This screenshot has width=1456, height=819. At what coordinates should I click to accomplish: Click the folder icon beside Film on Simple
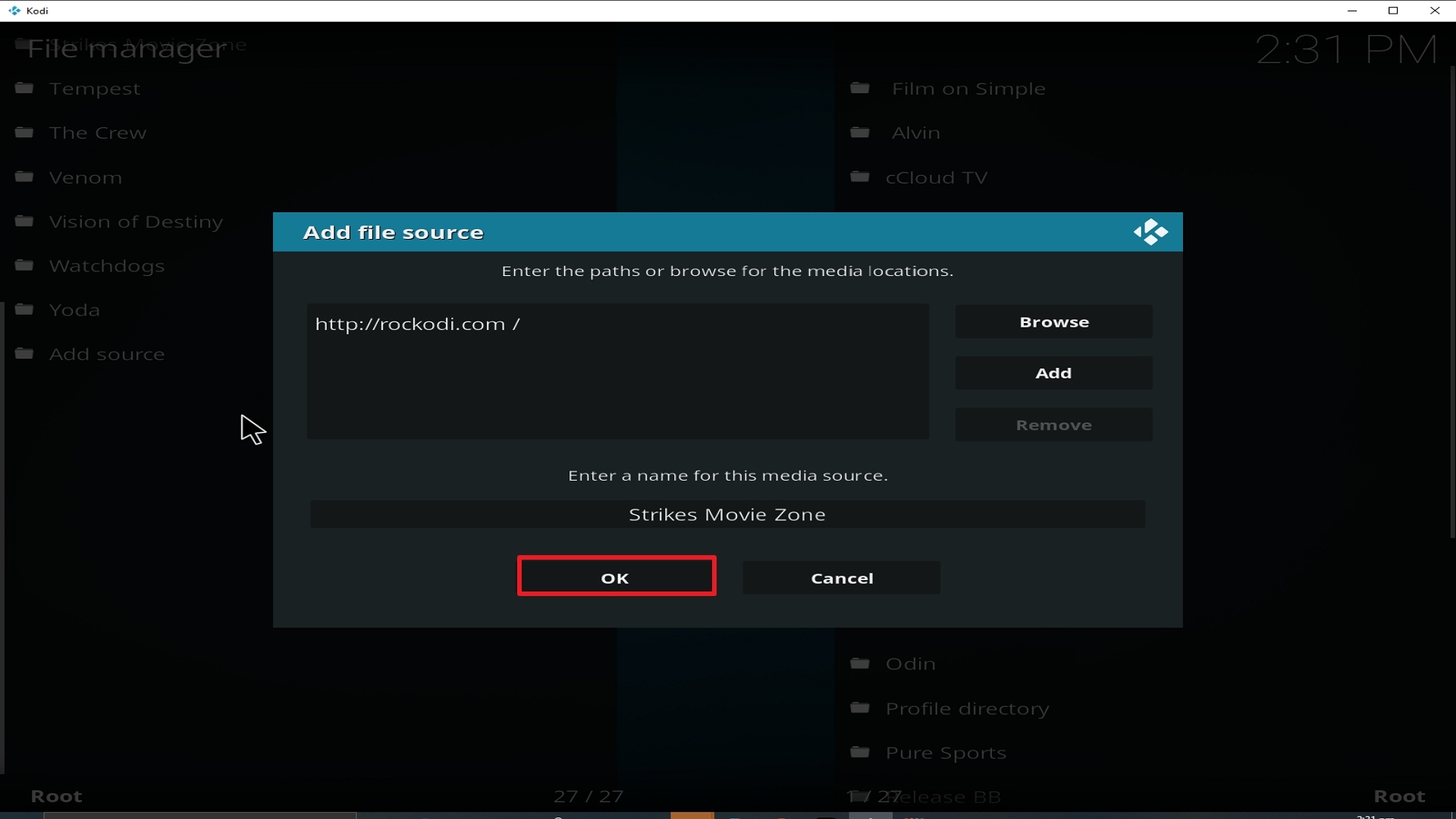tap(860, 88)
